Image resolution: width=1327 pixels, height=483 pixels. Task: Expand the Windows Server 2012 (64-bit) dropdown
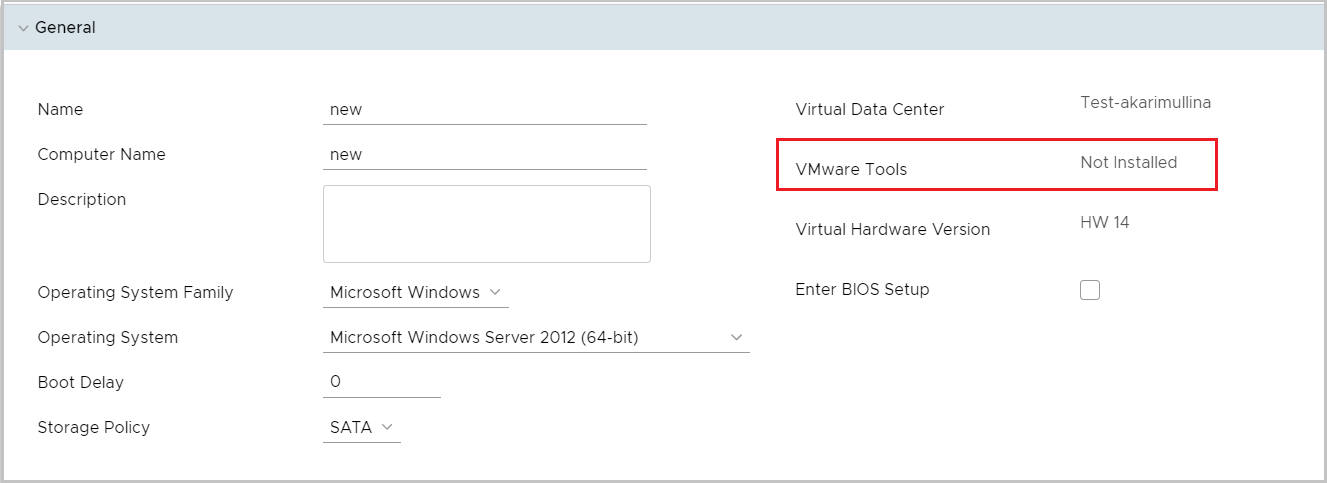536,338
